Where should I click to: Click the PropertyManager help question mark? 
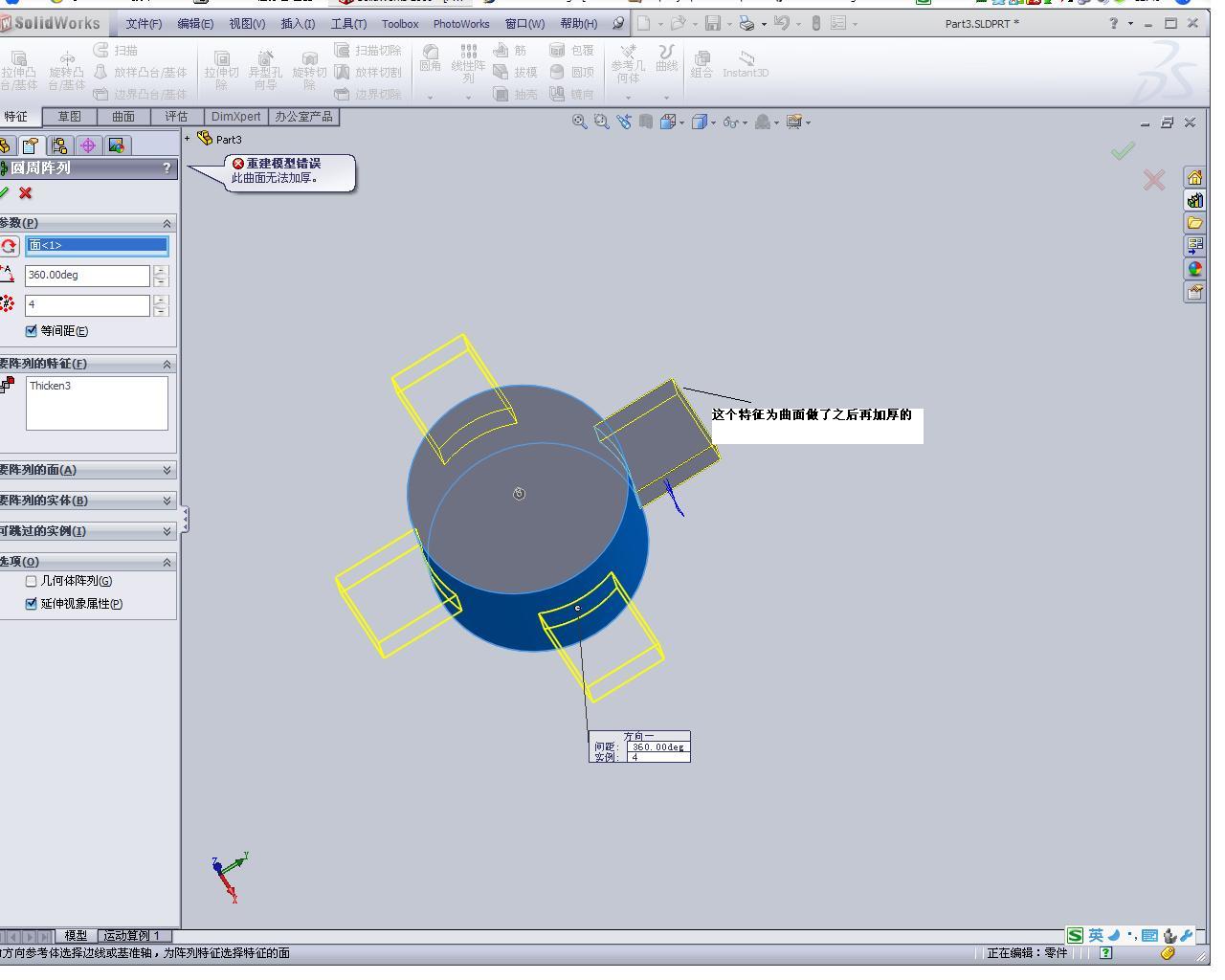point(167,167)
